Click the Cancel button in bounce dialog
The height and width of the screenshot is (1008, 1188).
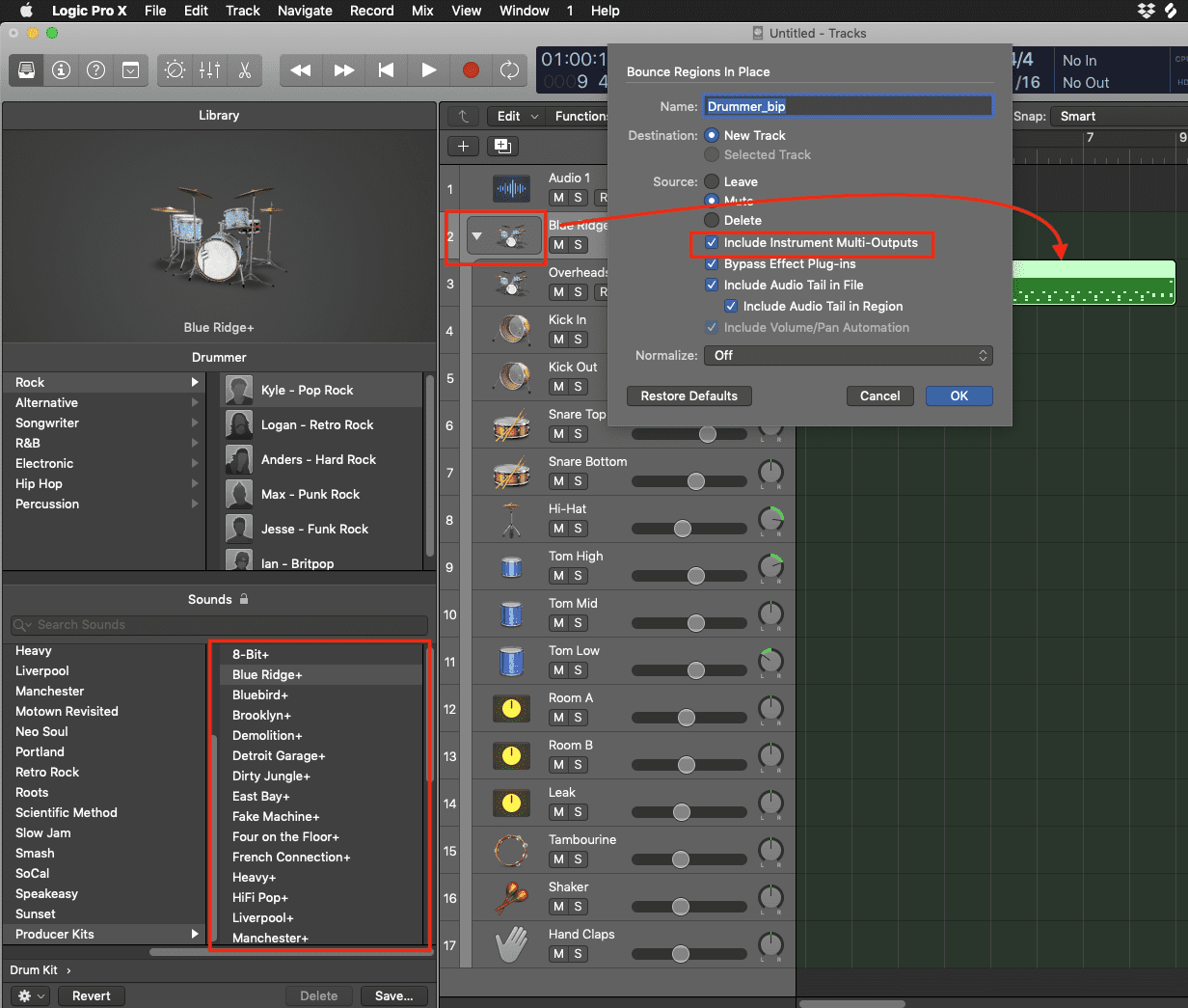[x=880, y=396]
